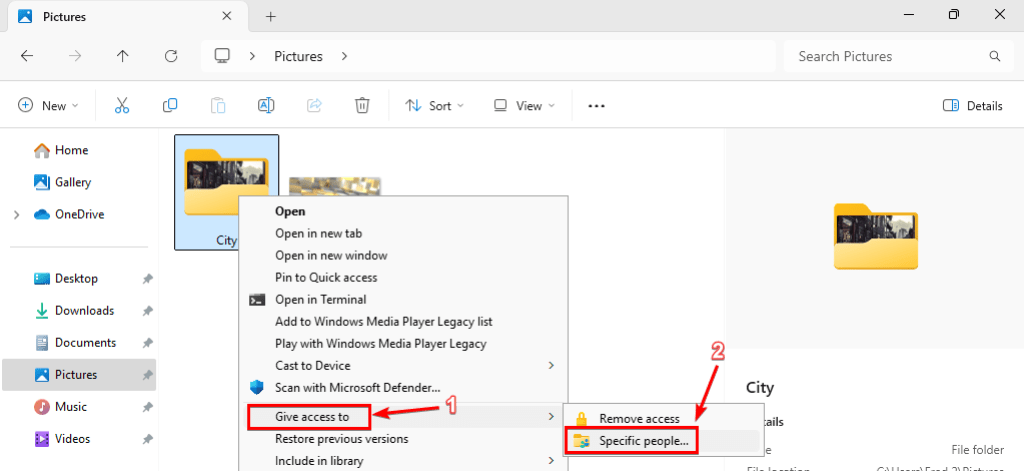Viewport: 1024px width, 471px height.
Task: Click the search magnifier icon
Action: click(995, 56)
